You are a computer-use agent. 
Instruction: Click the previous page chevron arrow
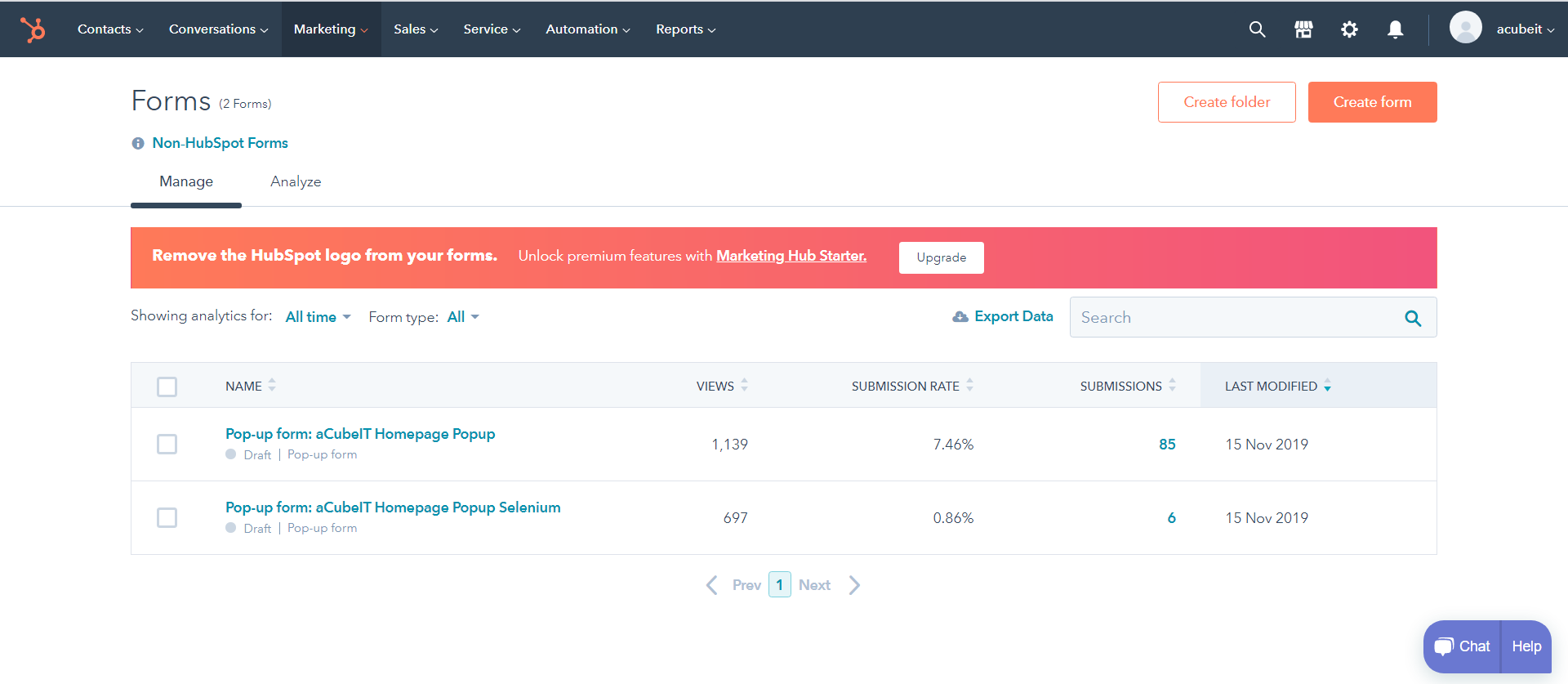pos(712,585)
